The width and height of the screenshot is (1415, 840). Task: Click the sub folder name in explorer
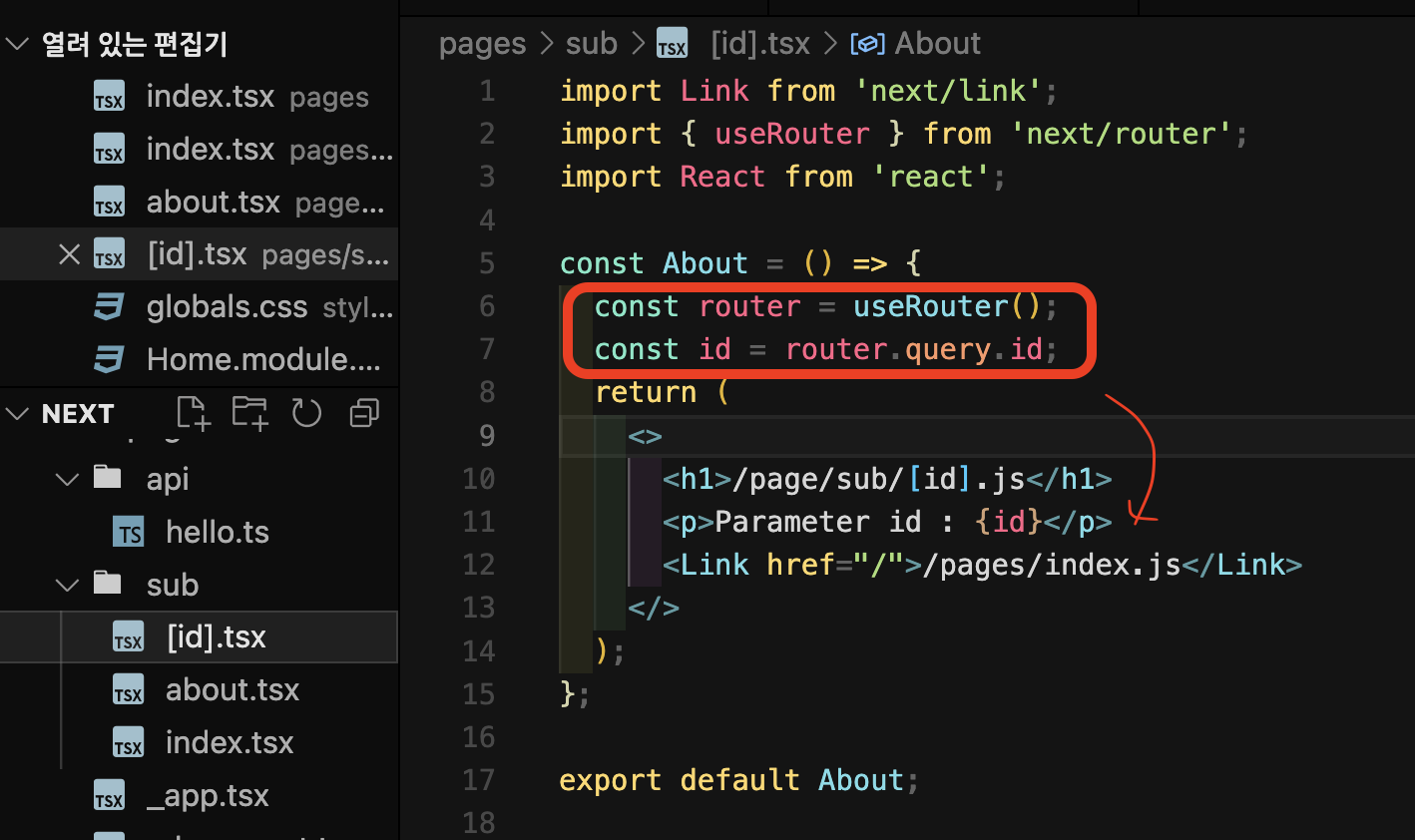[x=173, y=585]
